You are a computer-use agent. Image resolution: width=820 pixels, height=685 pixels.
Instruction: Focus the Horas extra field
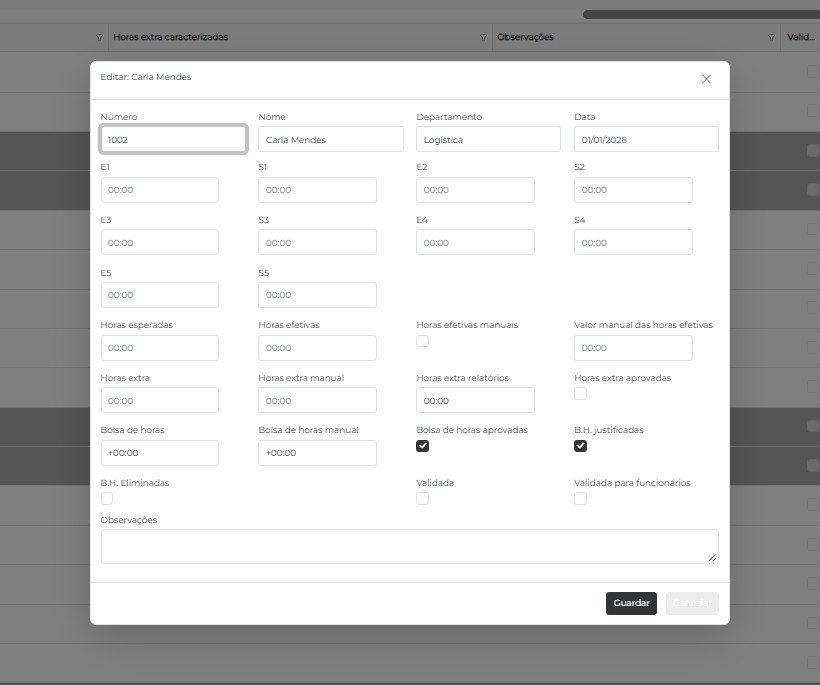[x=160, y=400]
